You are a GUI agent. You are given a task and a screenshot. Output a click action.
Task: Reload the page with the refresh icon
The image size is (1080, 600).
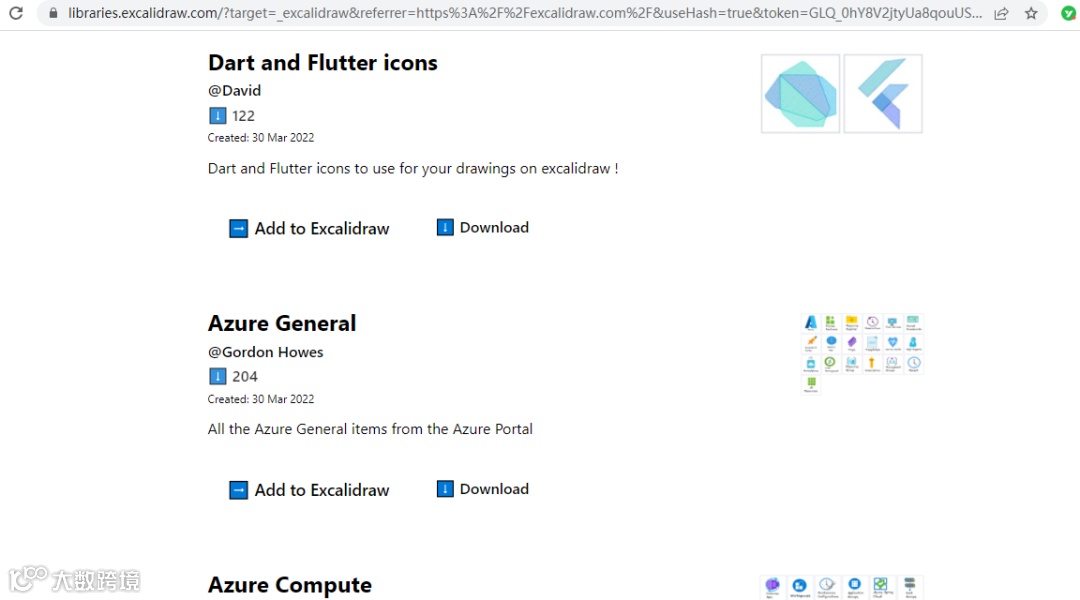[x=16, y=13]
